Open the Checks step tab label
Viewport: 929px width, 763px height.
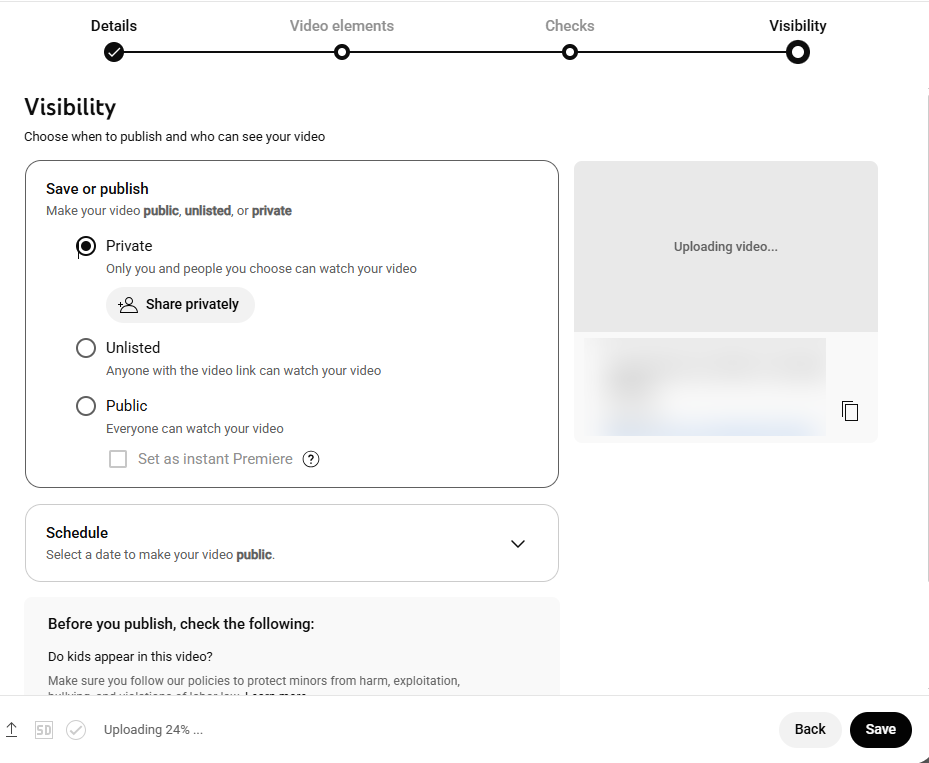[570, 26]
